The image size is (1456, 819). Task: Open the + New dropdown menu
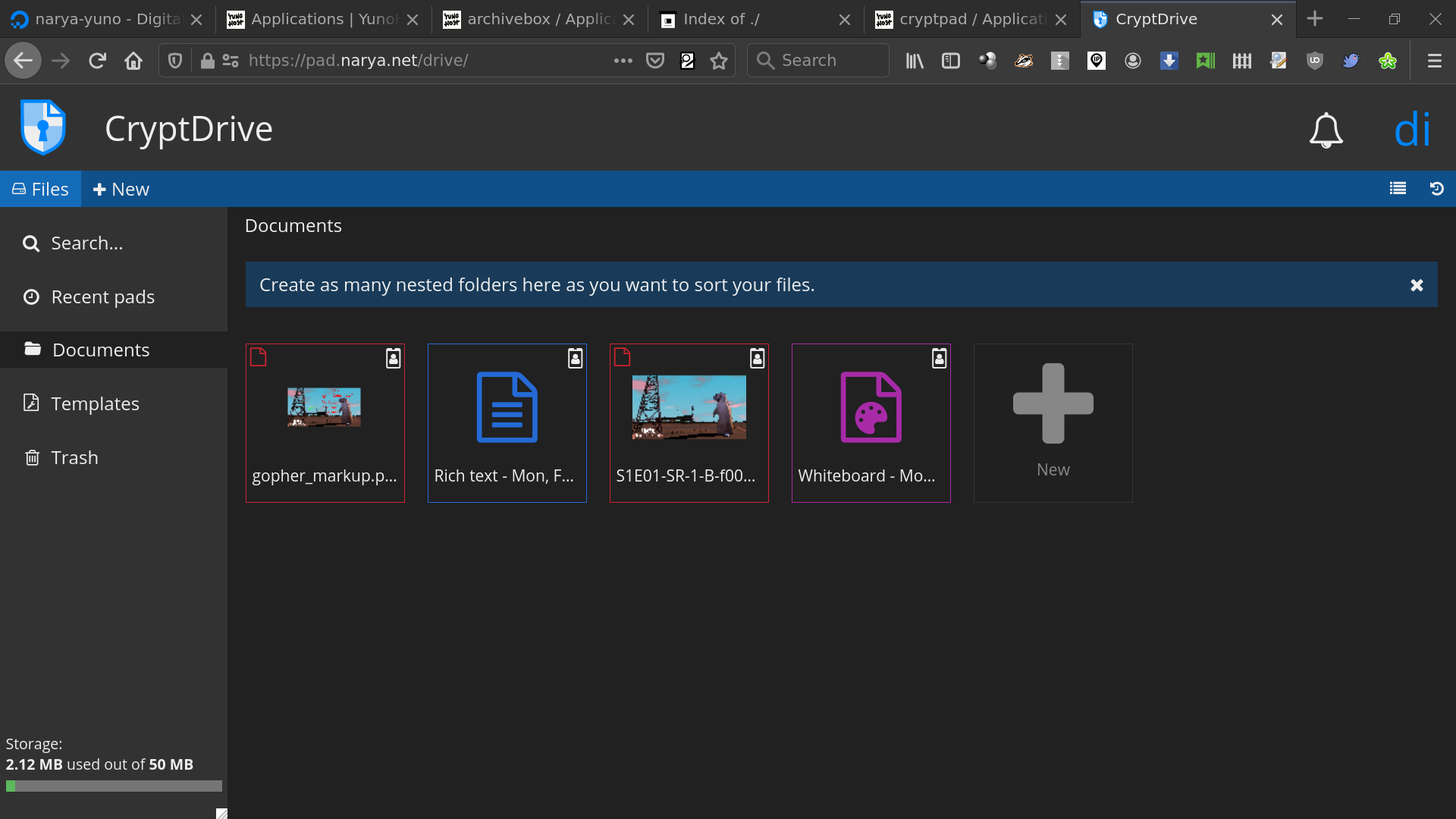point(121,189)
